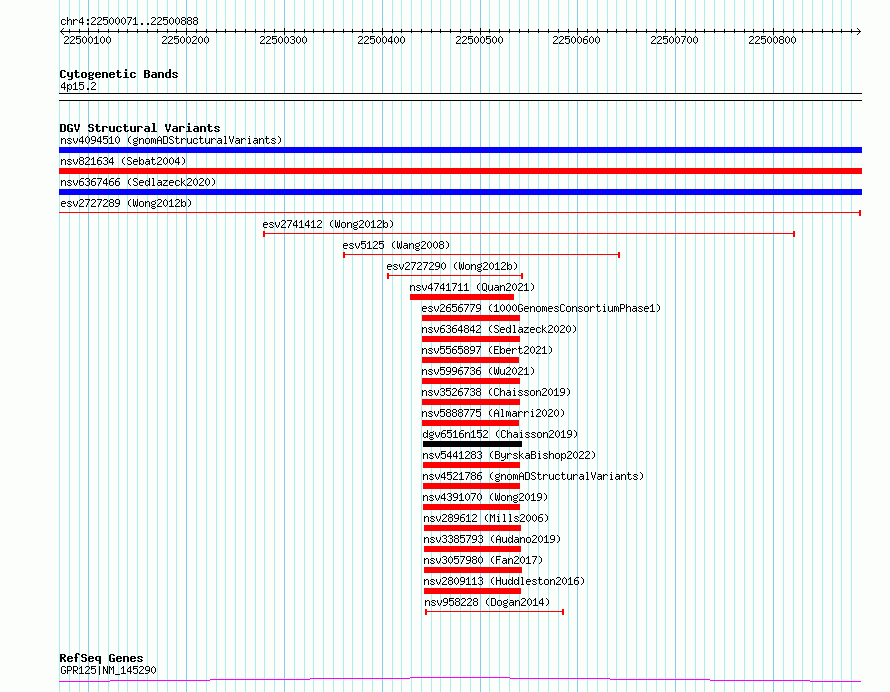Select the 4p15.2 band label

pos(78,86)
